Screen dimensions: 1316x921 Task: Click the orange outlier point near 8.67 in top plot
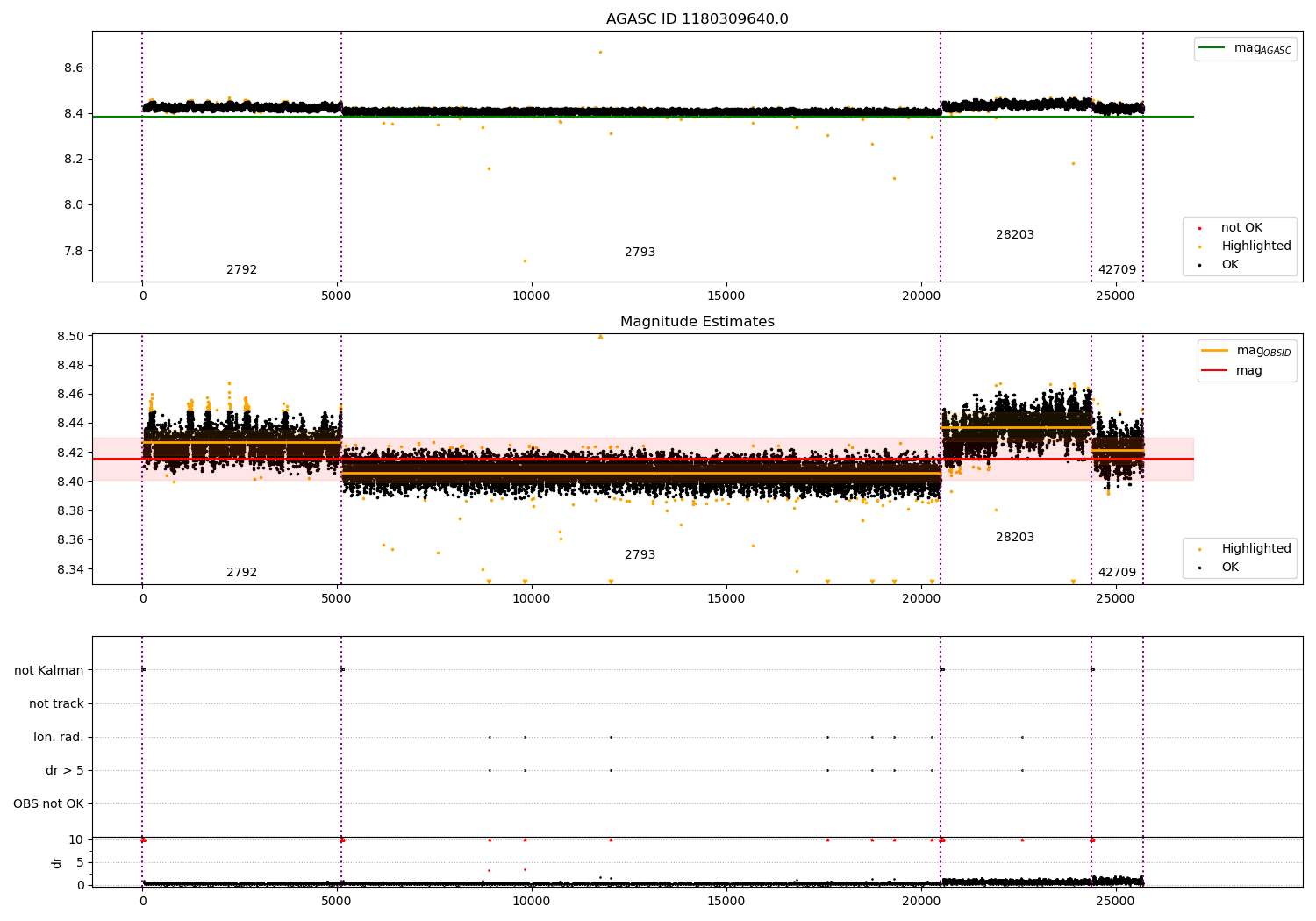(x=600, y=52)
